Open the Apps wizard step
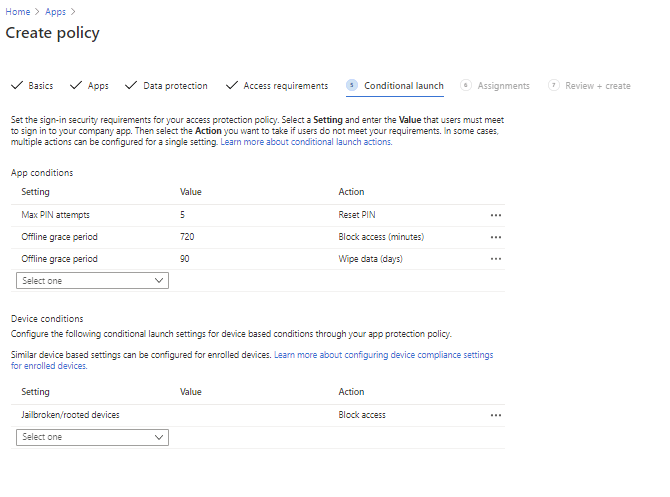The width and height of the screenshot is (670, 497). pos(98,86)
